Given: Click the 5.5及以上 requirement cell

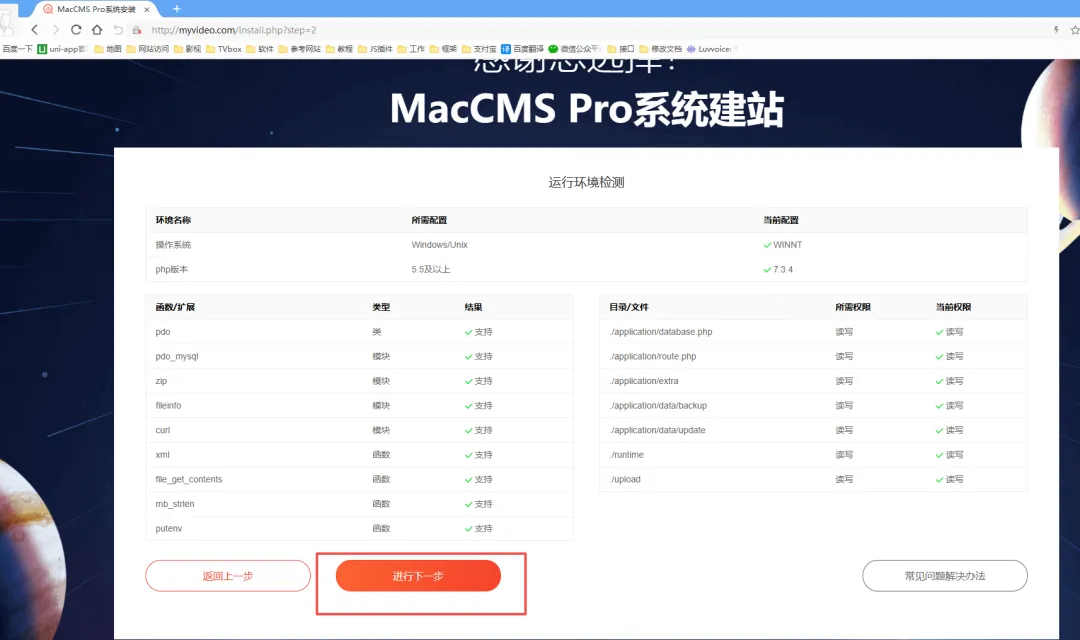Looking at the screenshot, I should pyautogui.click(x=430, y=269).
